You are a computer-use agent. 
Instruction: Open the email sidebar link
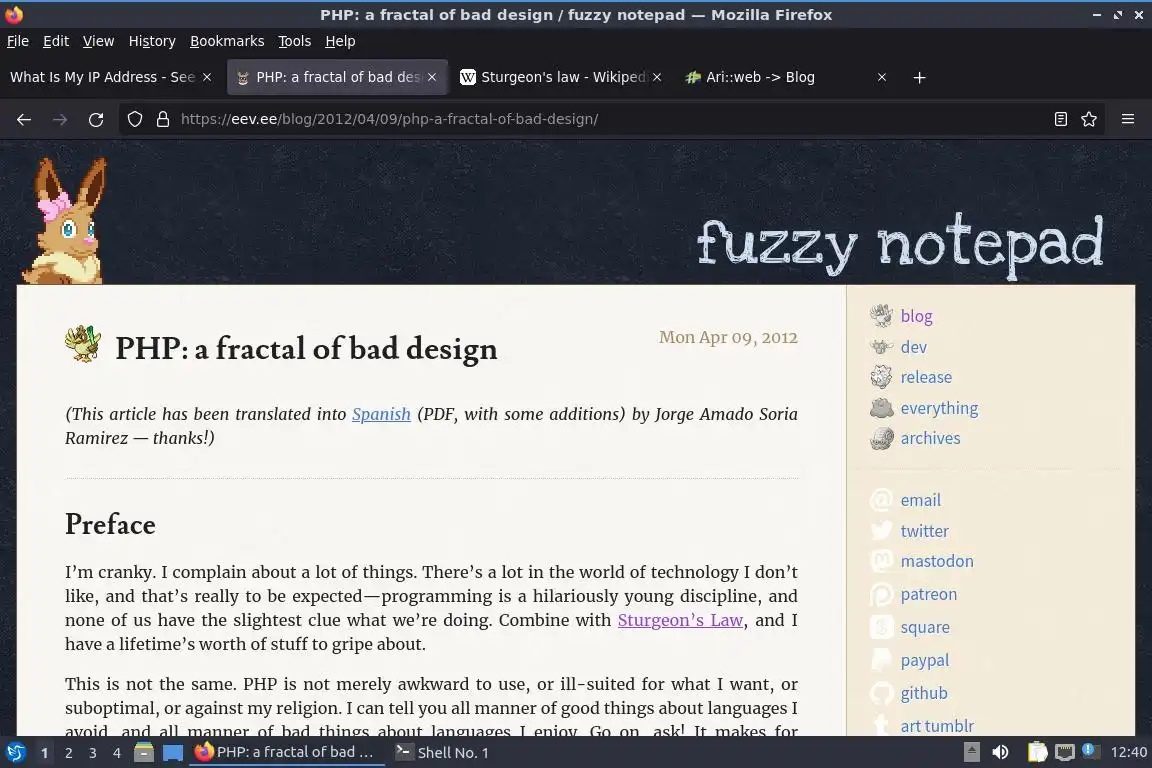[x=921, y=500]
